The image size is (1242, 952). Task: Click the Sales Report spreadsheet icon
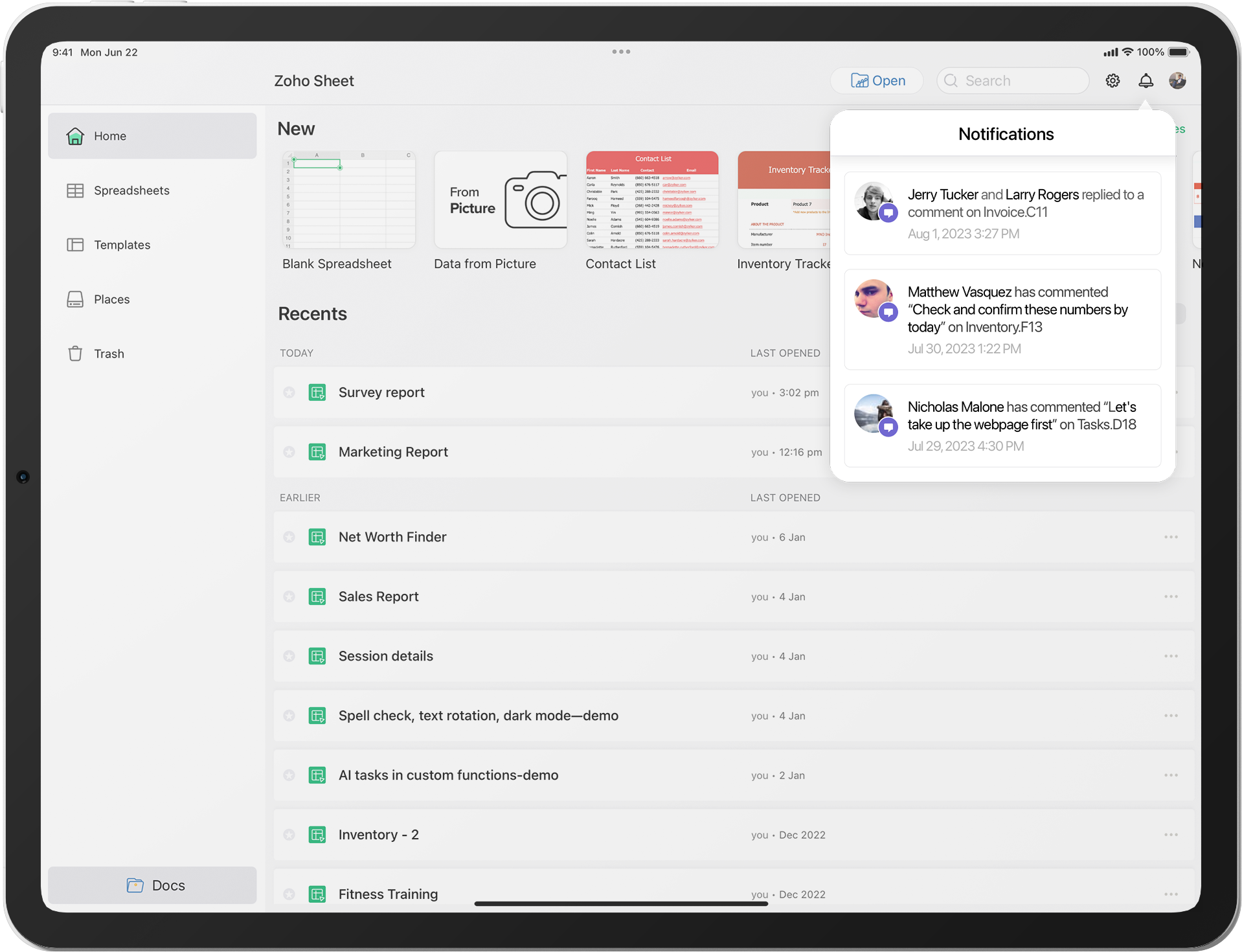(317, 596)
